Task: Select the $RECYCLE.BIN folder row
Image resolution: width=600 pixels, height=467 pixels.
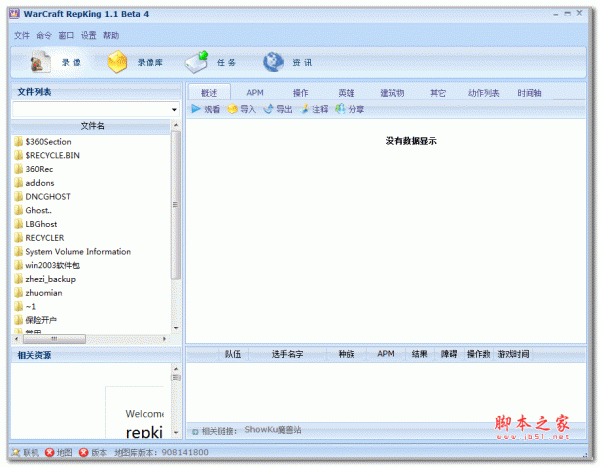Action: point(92,155)
